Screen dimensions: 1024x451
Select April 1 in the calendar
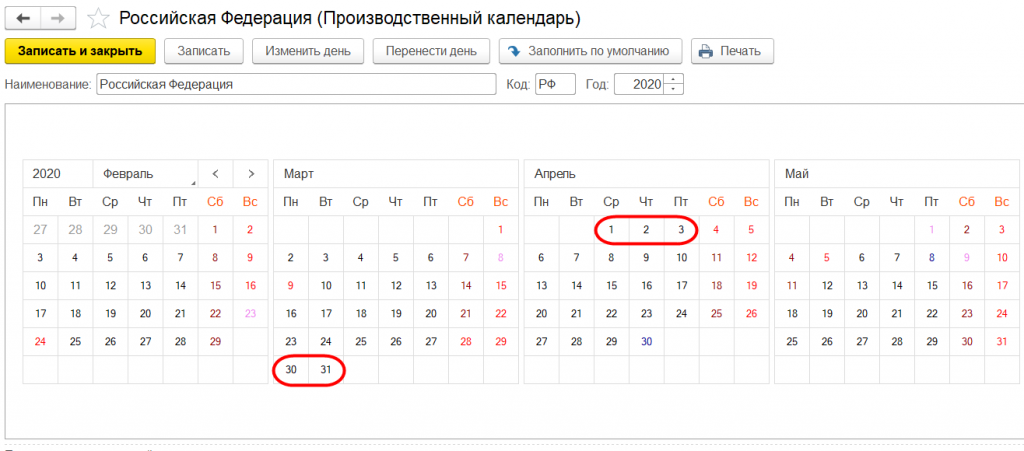(x=611, y=230)
